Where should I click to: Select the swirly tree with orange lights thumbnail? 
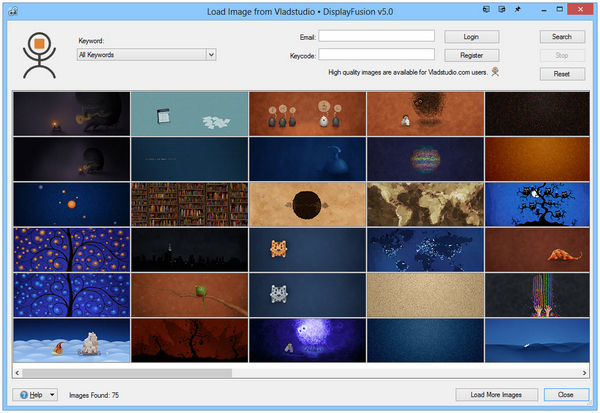coord(72,250)
